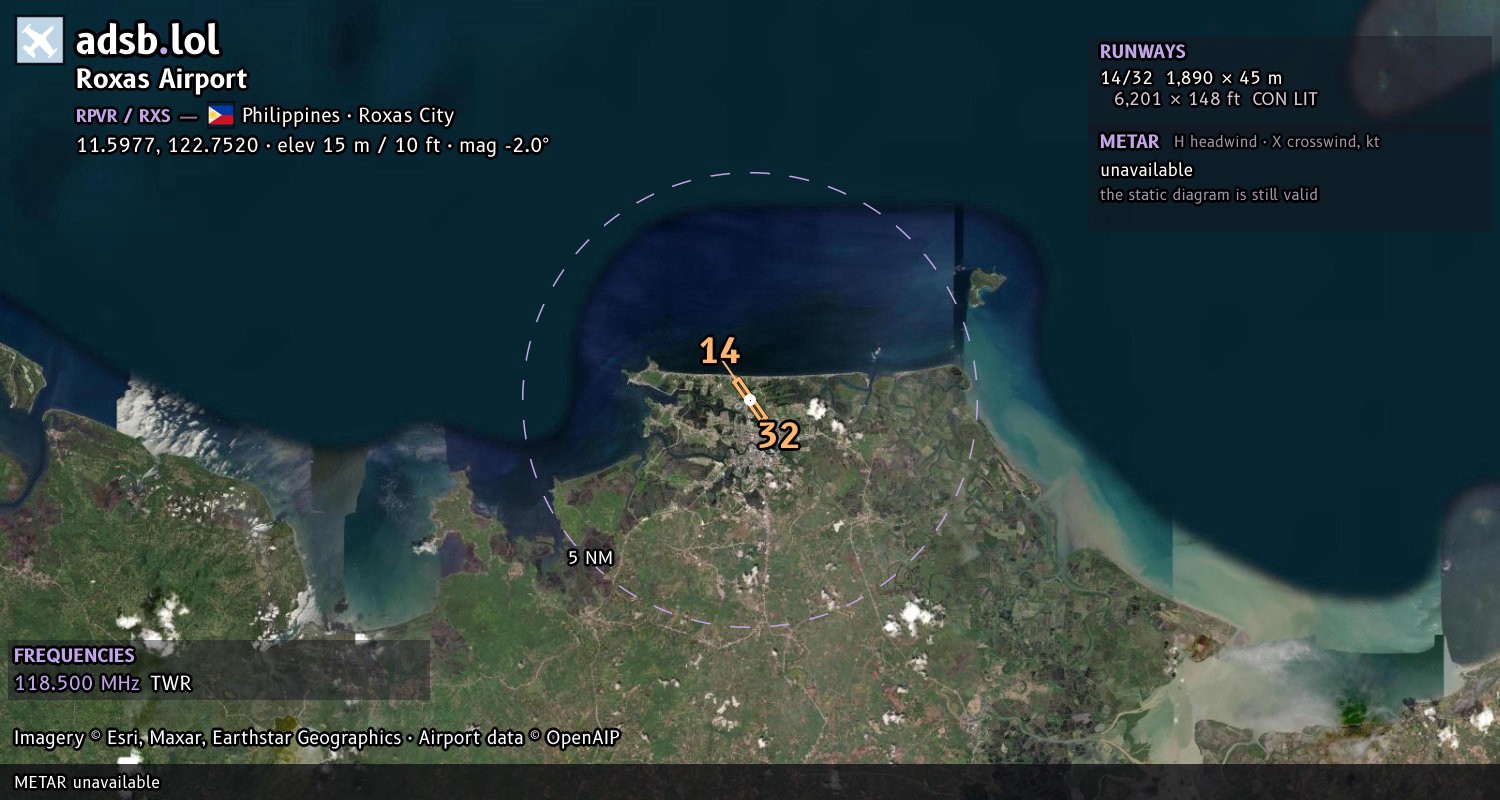Select the RPVR / RXS airport code
Screen dimensions: 1500x800
pos(123,115)
